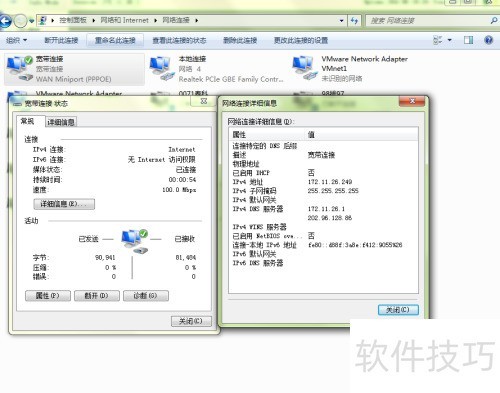Click the refresh button beside address bar
500x393 pixels.
click(354, 21)
